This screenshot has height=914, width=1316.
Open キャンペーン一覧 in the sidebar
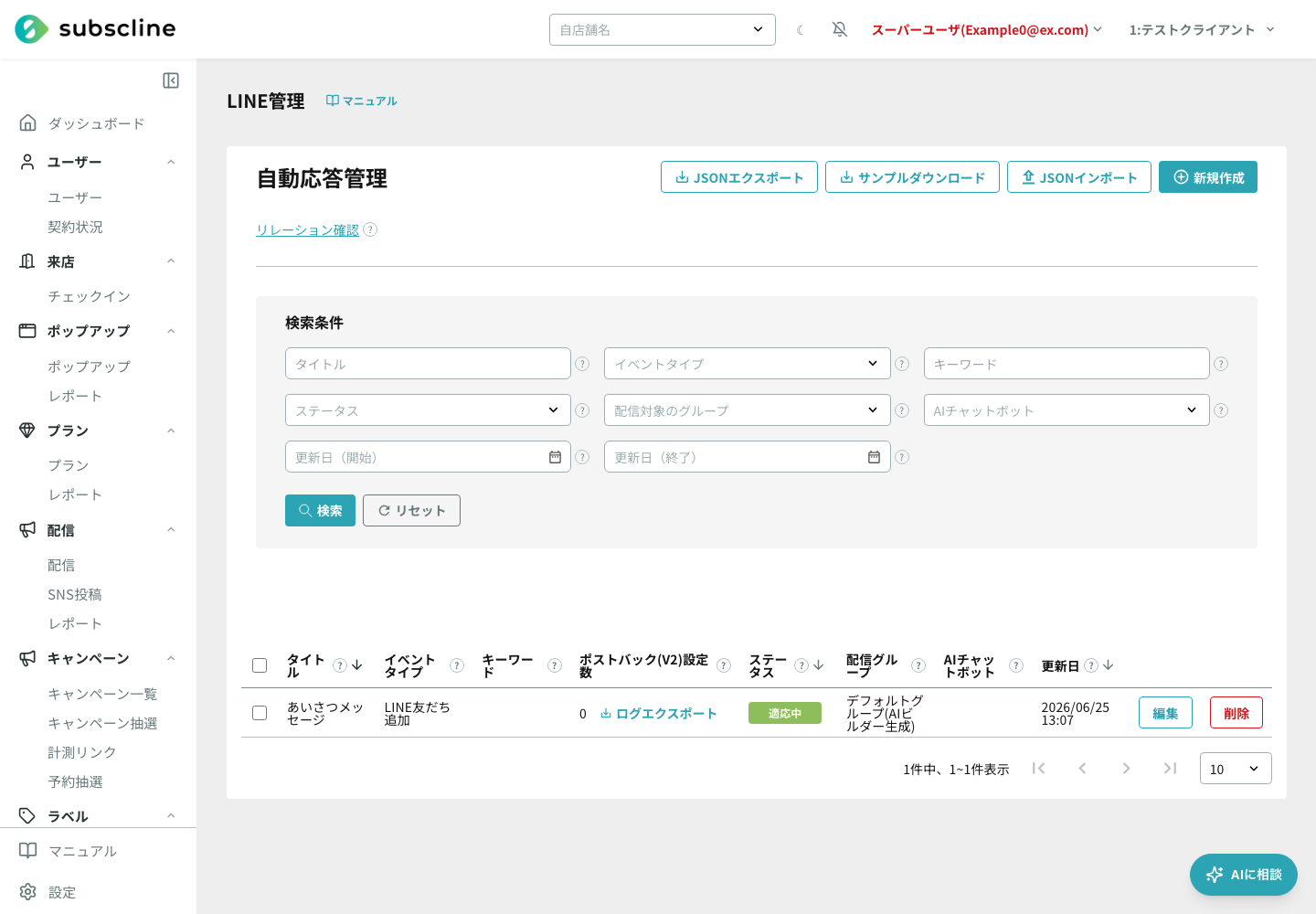102,694
